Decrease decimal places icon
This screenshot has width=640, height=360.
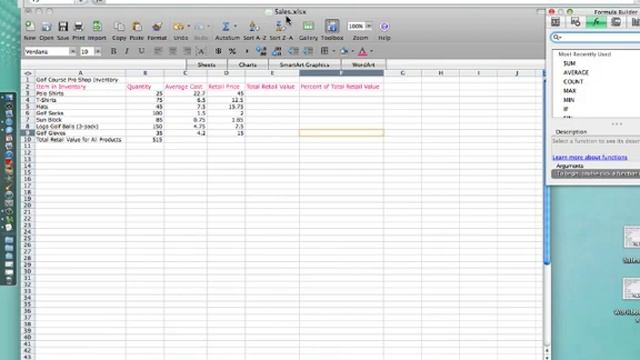tap(277, 51)
